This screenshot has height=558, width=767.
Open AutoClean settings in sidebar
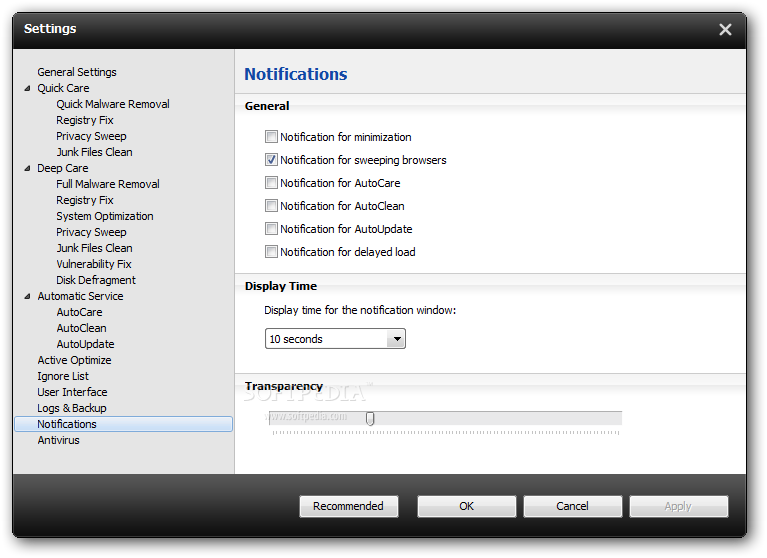[81, 328]
